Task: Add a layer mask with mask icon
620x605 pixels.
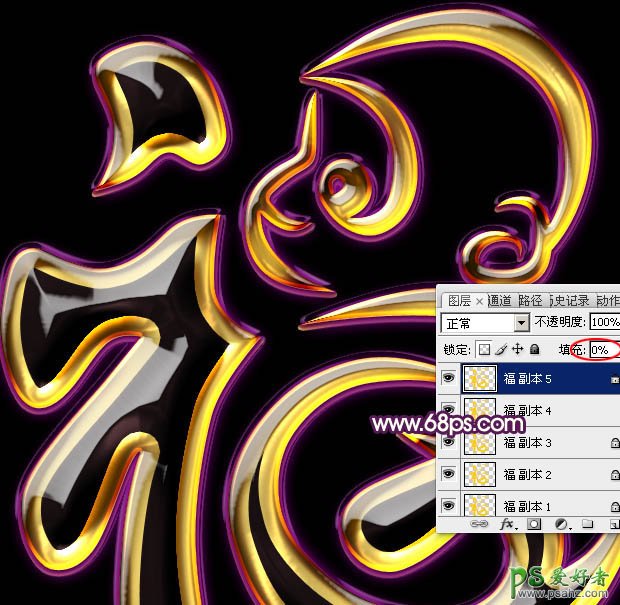Action: (535, 523)
